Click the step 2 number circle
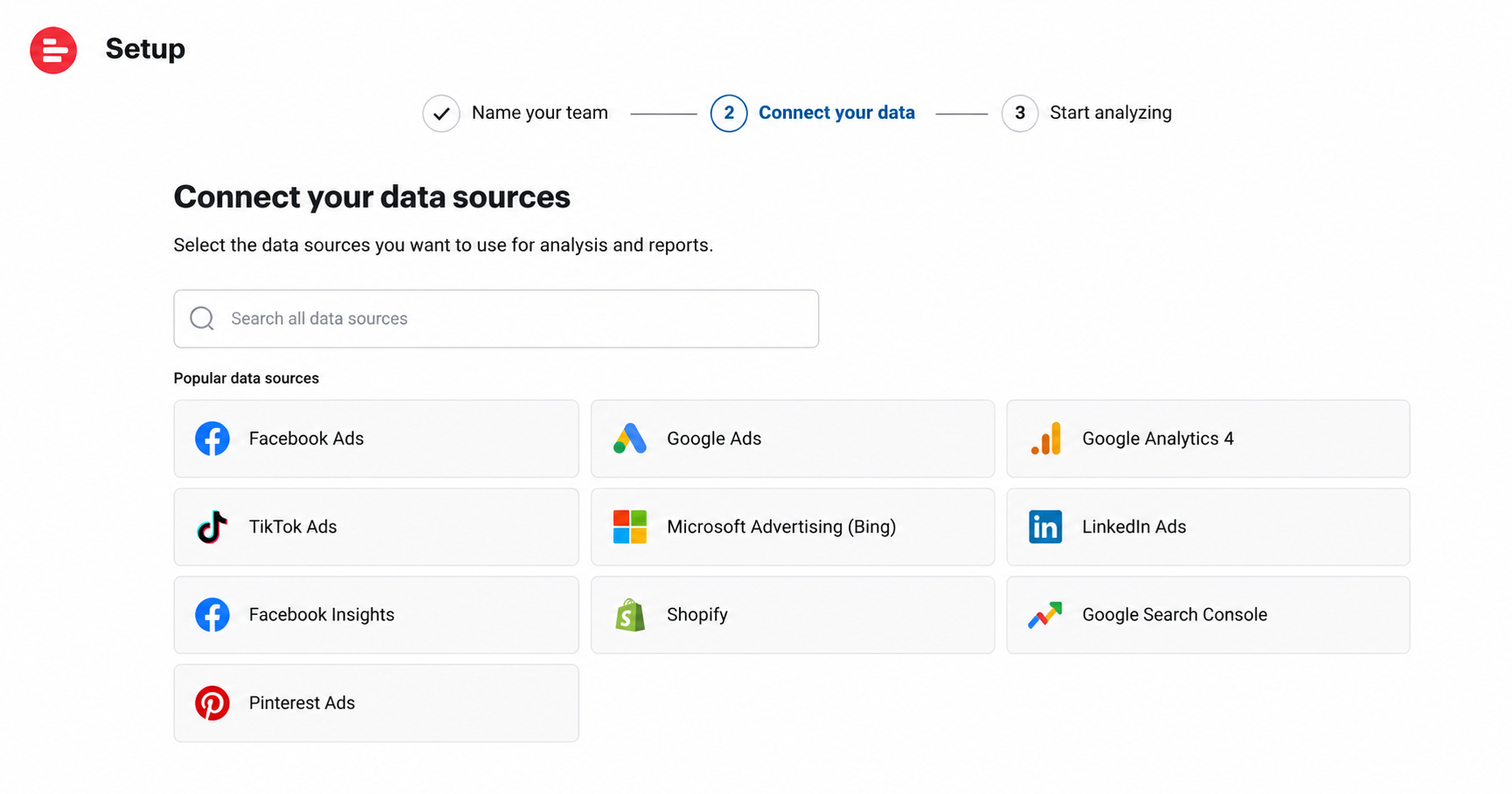The width and height of the screenshot is (1512, 794). (729, 114)
